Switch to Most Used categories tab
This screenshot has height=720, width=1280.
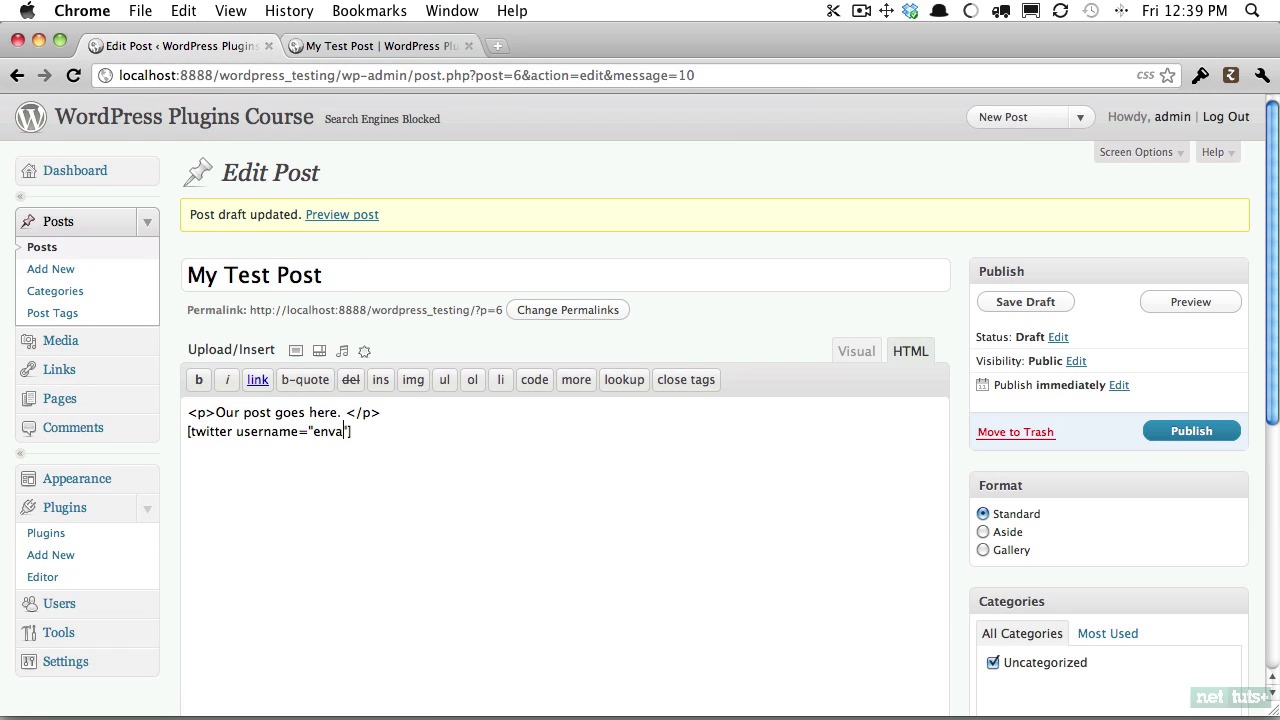click(1107, 634)
